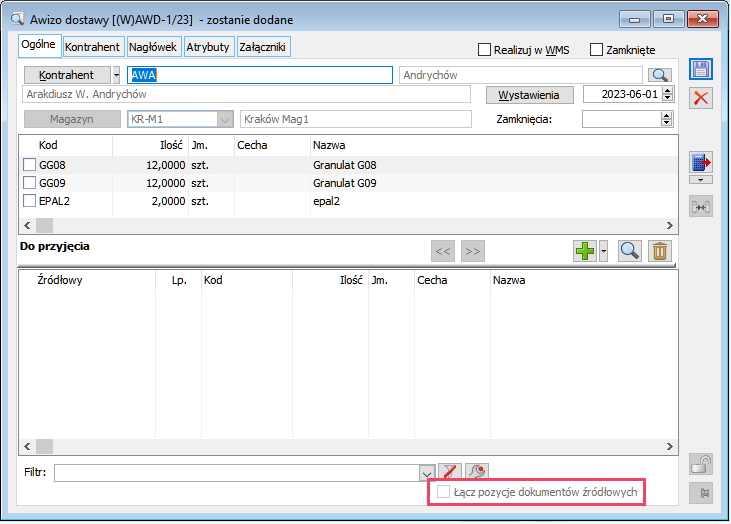Open the dropdown beside the green plus
The height and width of the screenshot is (524, 731).
tap(603, 251)
